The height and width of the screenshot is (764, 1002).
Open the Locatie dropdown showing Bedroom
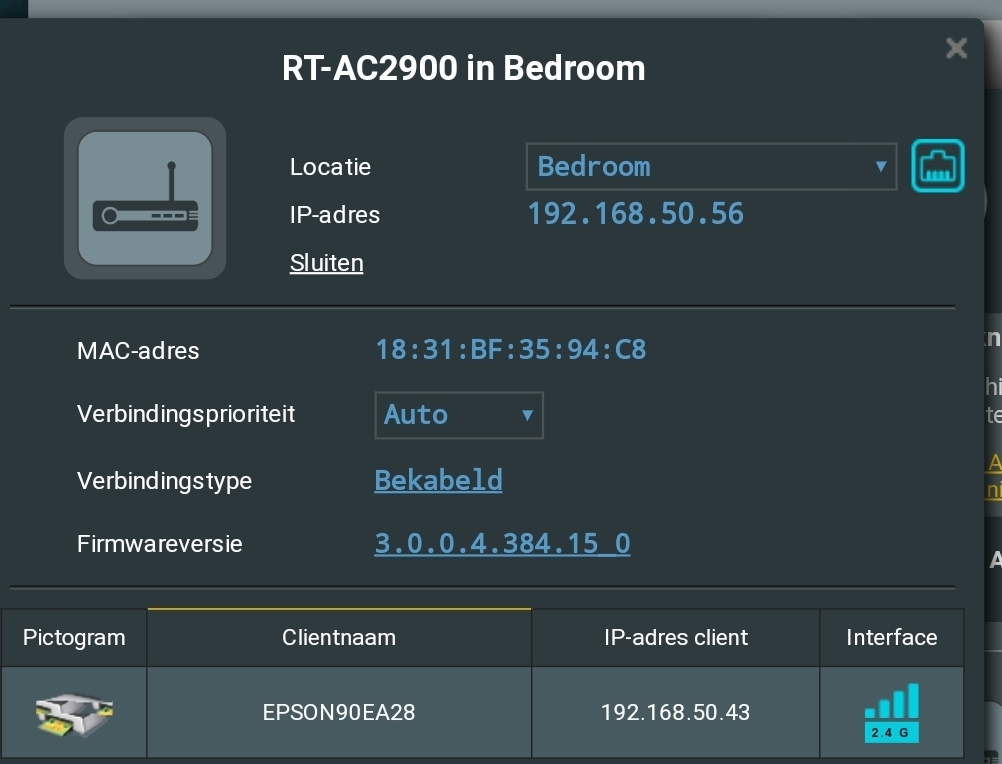[x=711, y=166]
